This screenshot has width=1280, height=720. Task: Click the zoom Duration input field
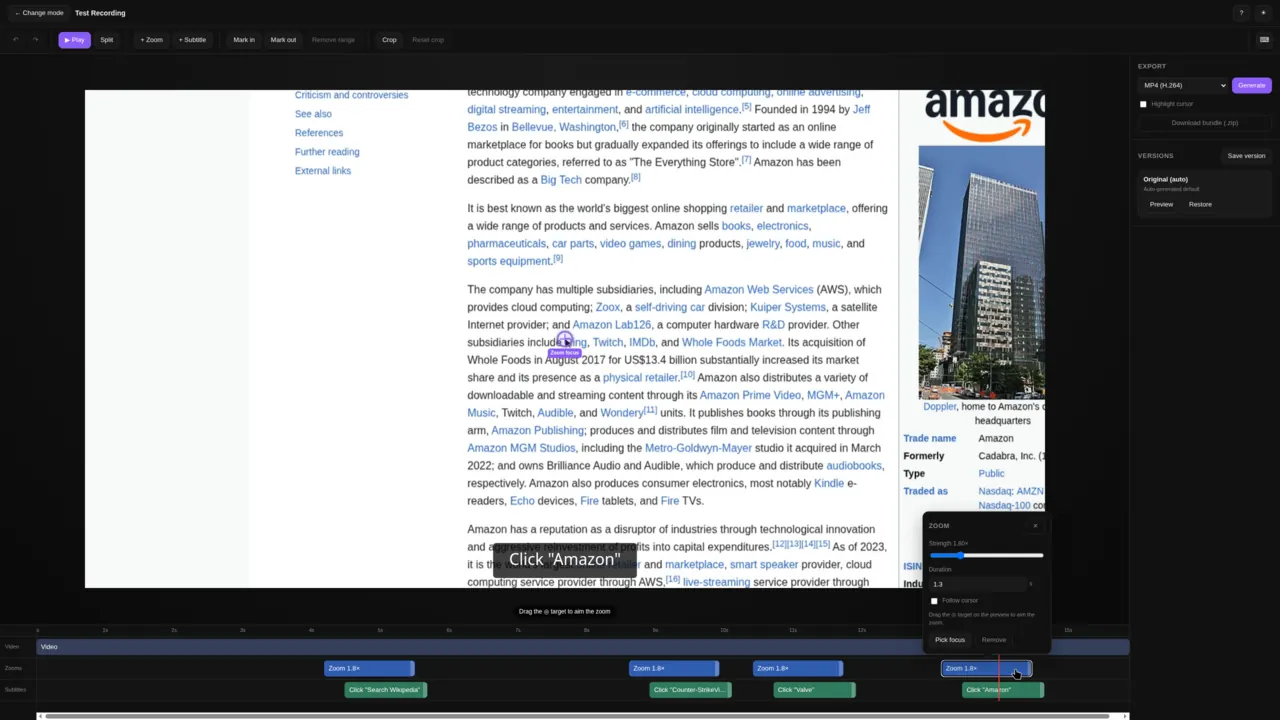click(x=978, y=584)
